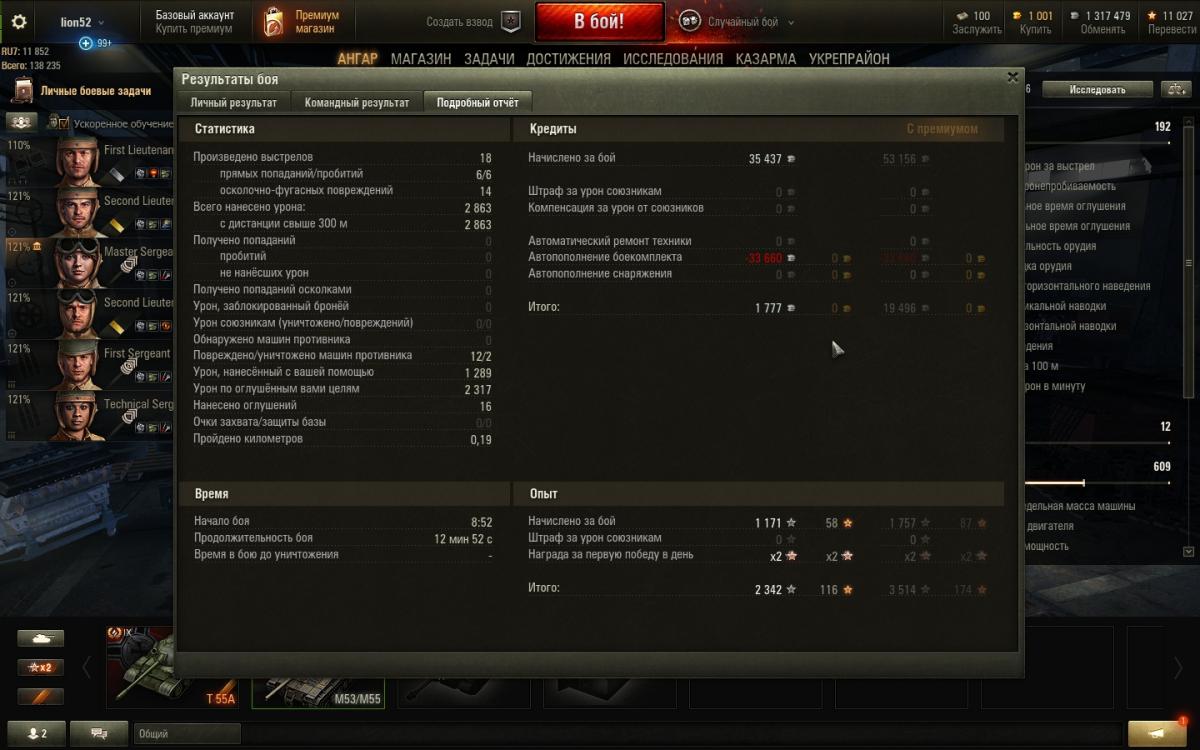Click the parameters panel scrollbar down arrow
Image resolution: width=1200 pixels, height=750 pixels.
[x=1188, y=551]
